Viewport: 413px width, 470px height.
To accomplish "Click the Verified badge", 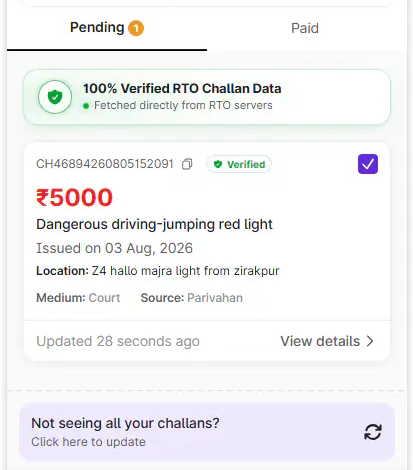I will [239, 164].
